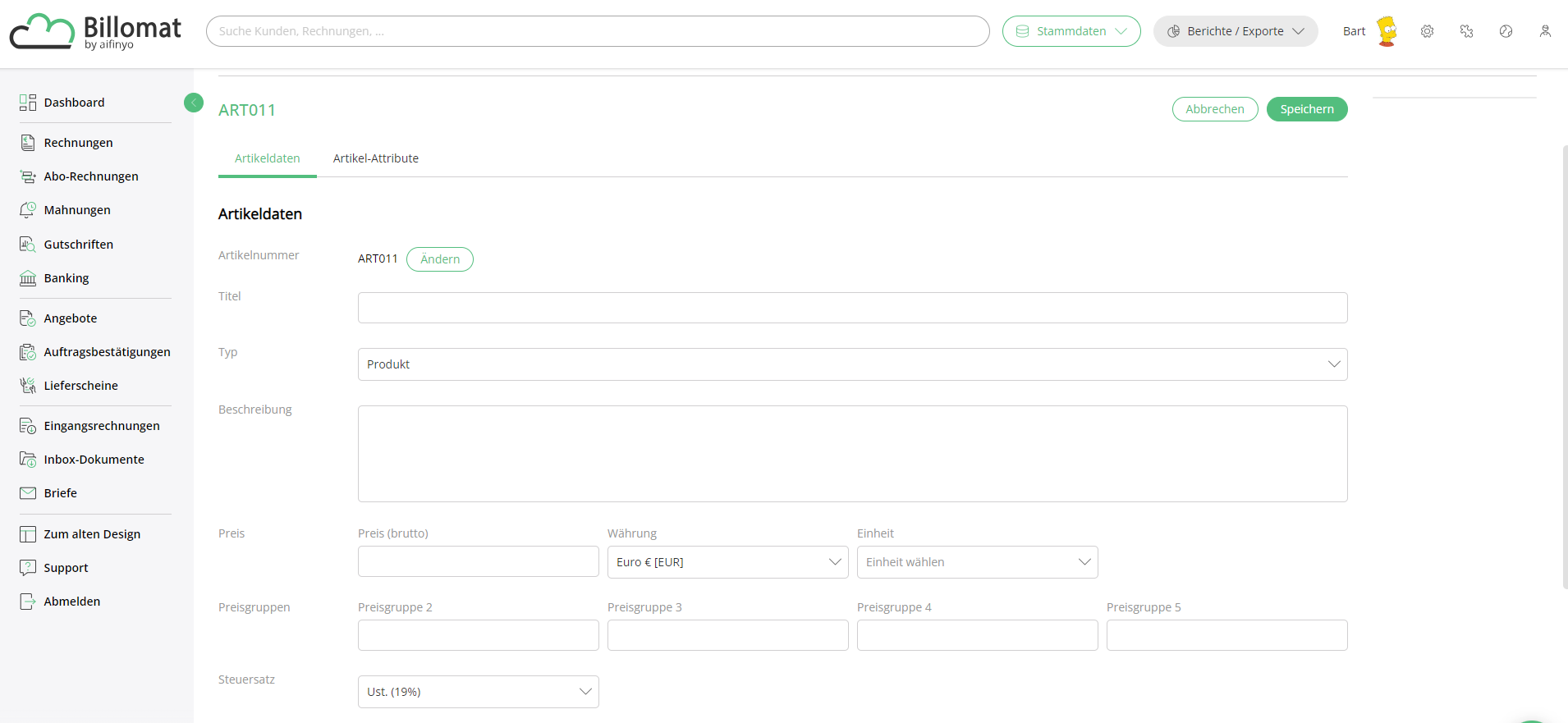Image resolution: width=1568 pixels, height=723 pixels.
Task: Open the Berichte / Exporte dropdown
Action: 1236,31
